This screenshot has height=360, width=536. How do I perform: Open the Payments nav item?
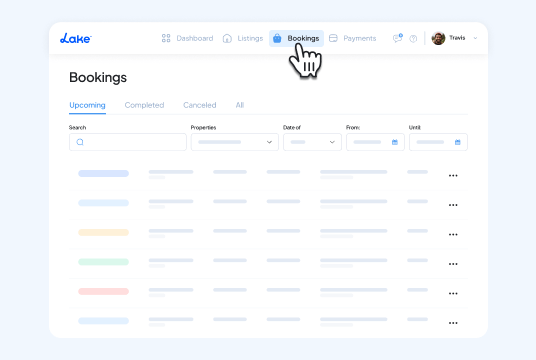tap(352, 38)
